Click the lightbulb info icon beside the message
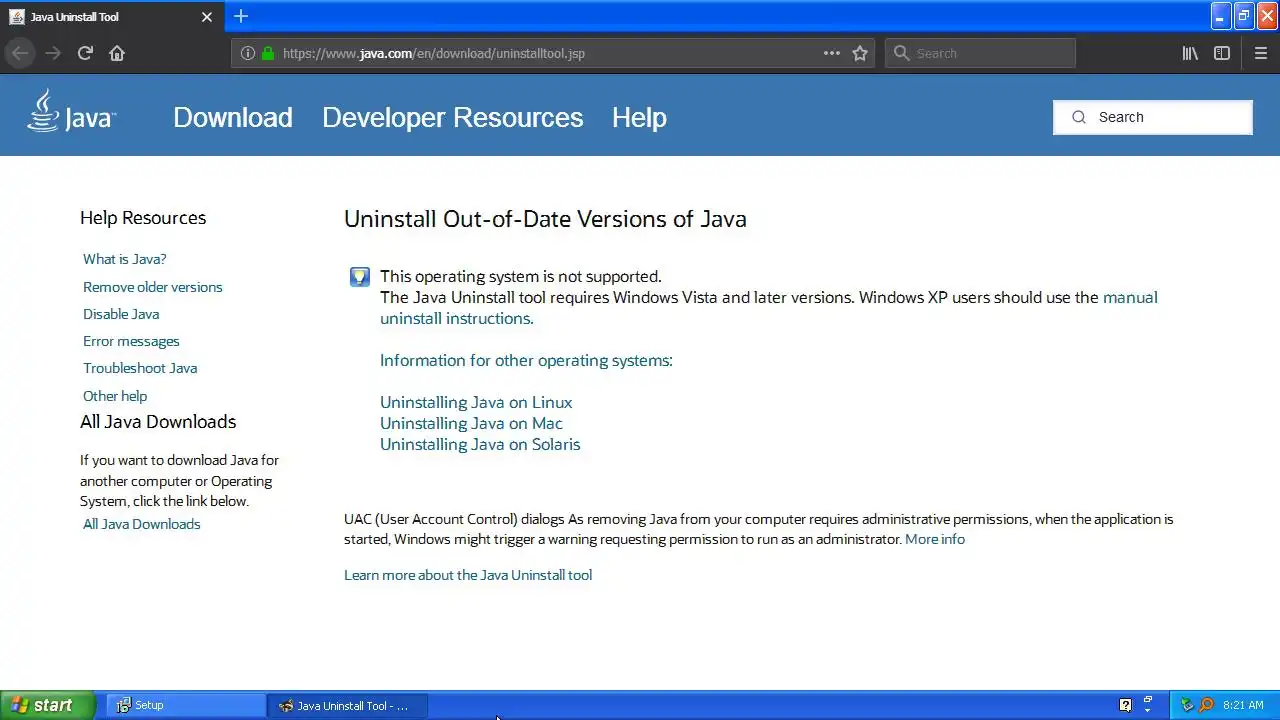This screenshot has width=1280, height=720. [x=360, y=277]
